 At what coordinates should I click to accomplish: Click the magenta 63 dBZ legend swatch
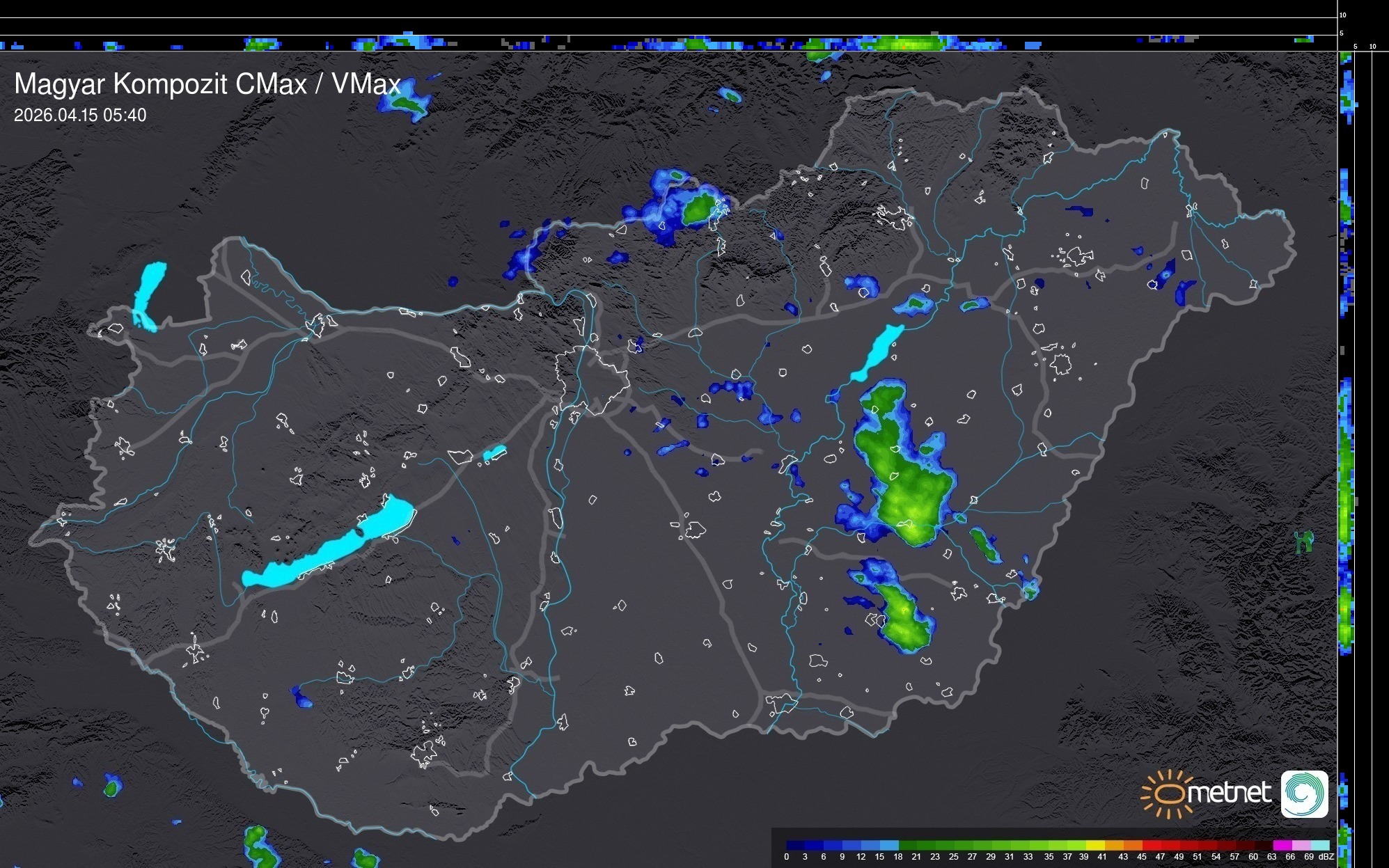[1281, 845]
